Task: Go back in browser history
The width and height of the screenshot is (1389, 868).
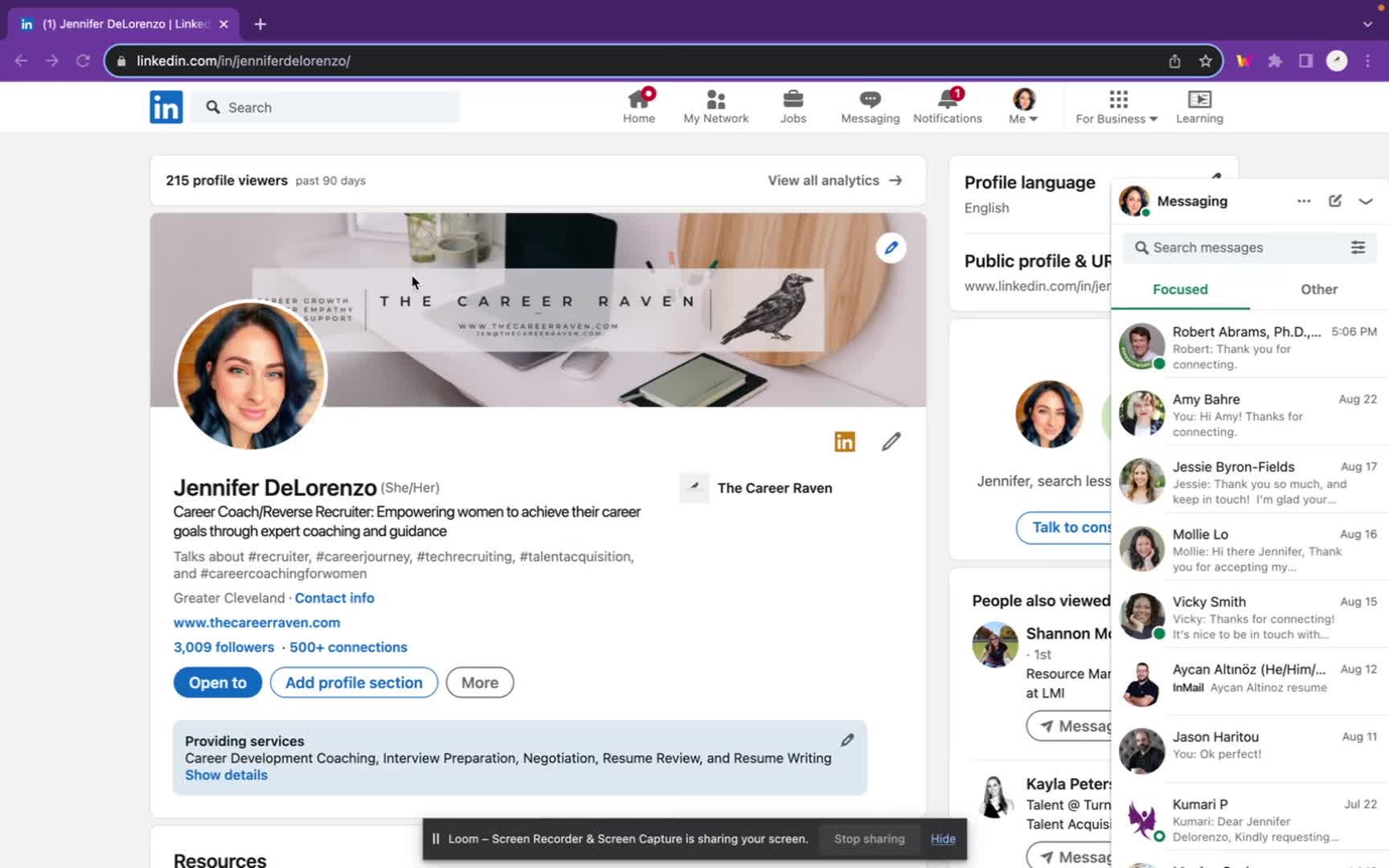Action: pos(22,61)
